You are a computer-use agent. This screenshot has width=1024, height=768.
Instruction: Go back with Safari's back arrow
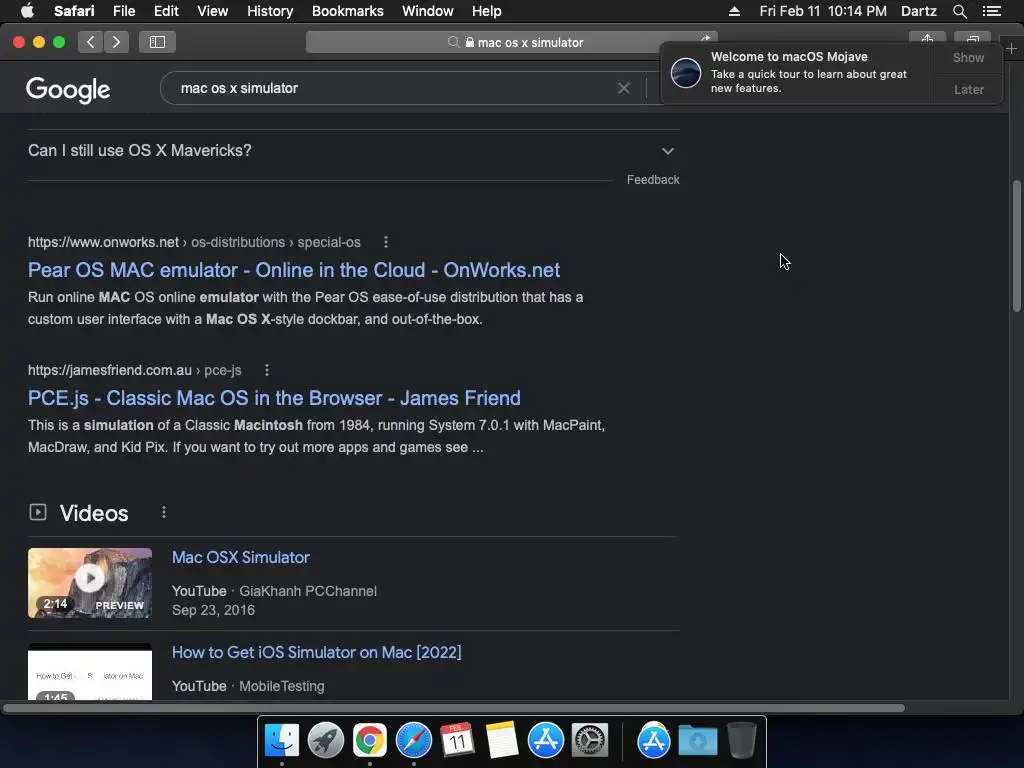tap(91, 42)
